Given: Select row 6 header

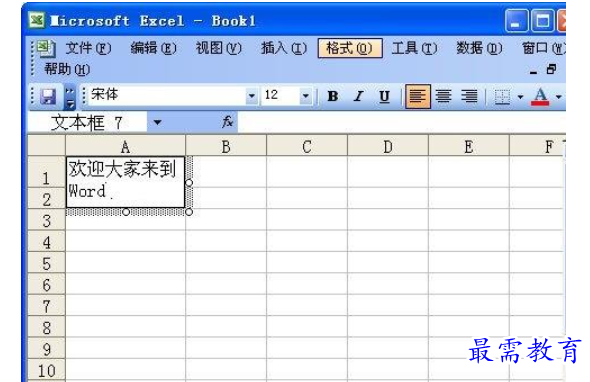Looking at the screenshot, I should 46,284.
